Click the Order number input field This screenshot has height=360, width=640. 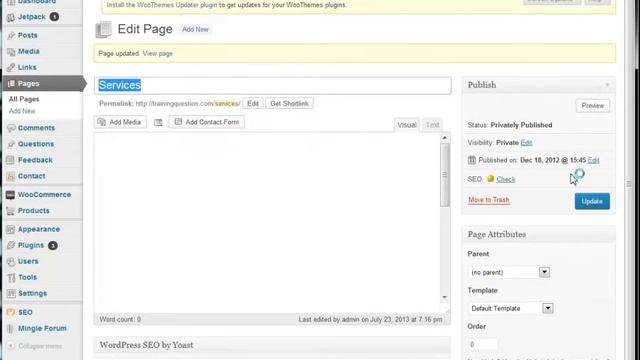482,344
